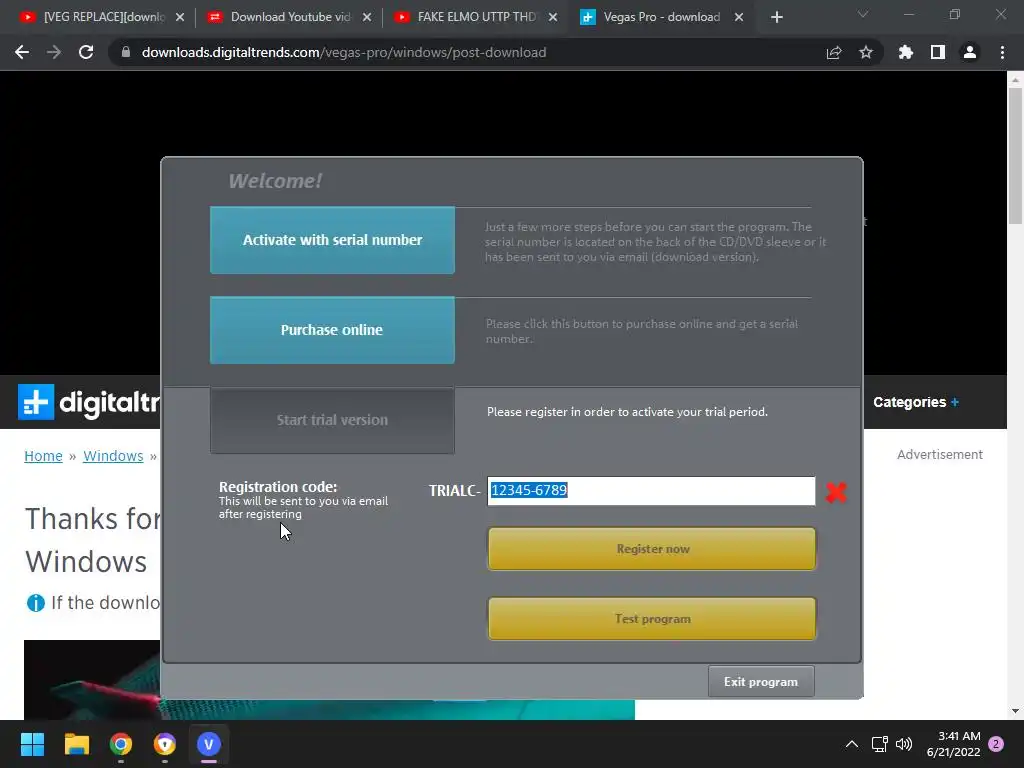Viewport: 1024px width, 768px height.
Task: Open the tab search dropdown chevron
Action: pos(863,14)
